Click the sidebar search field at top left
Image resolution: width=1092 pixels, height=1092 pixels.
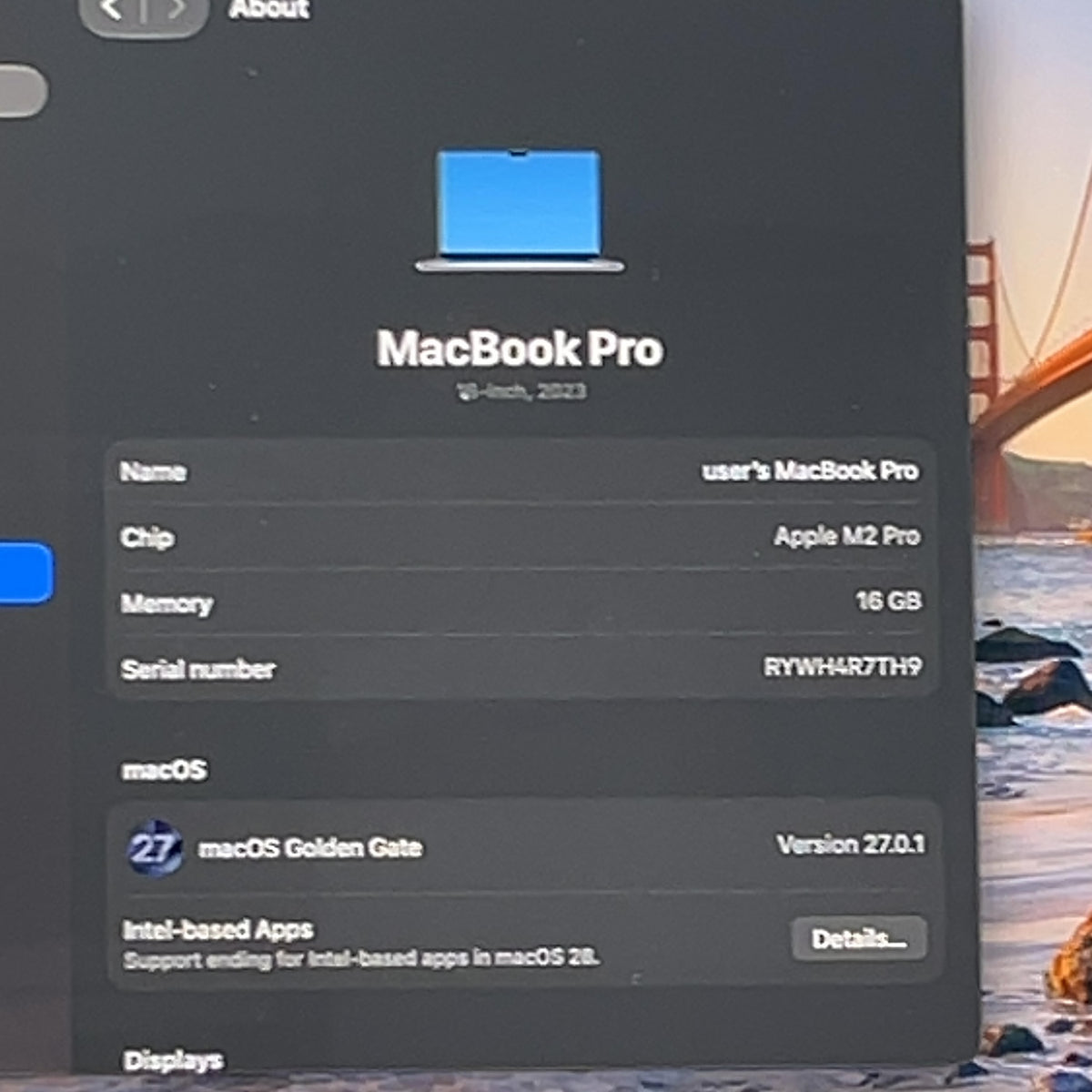22,91
